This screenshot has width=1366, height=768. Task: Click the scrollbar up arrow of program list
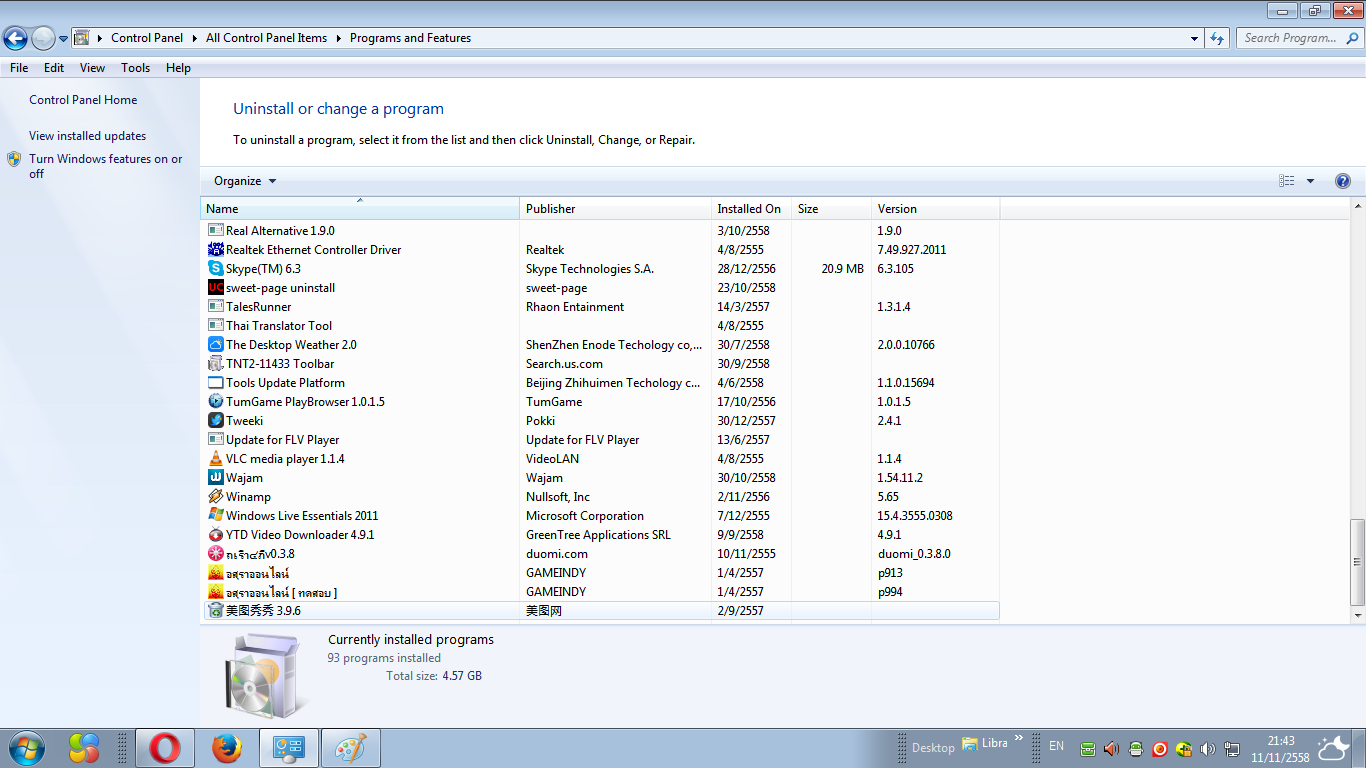point(1357,206)
